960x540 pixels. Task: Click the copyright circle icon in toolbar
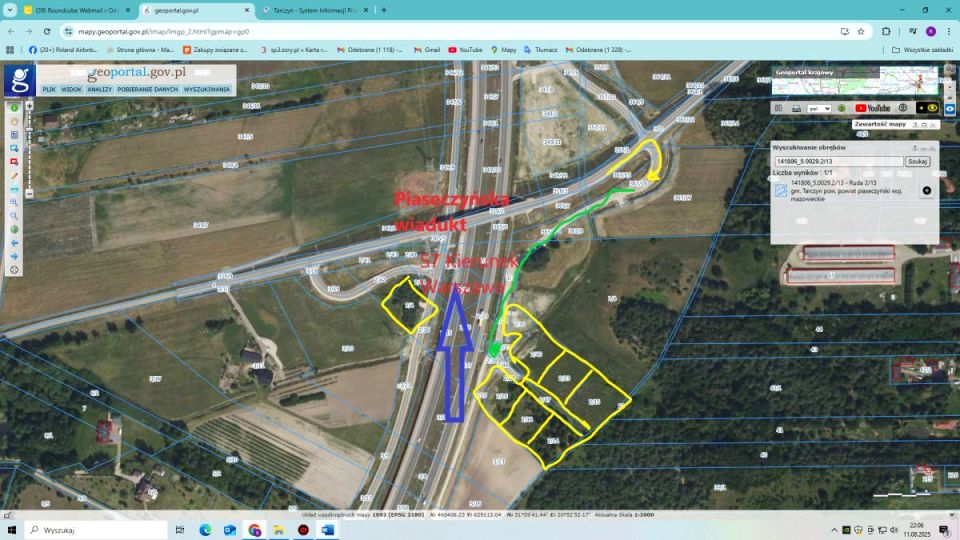pyautogui.click(x=902, y=108)
